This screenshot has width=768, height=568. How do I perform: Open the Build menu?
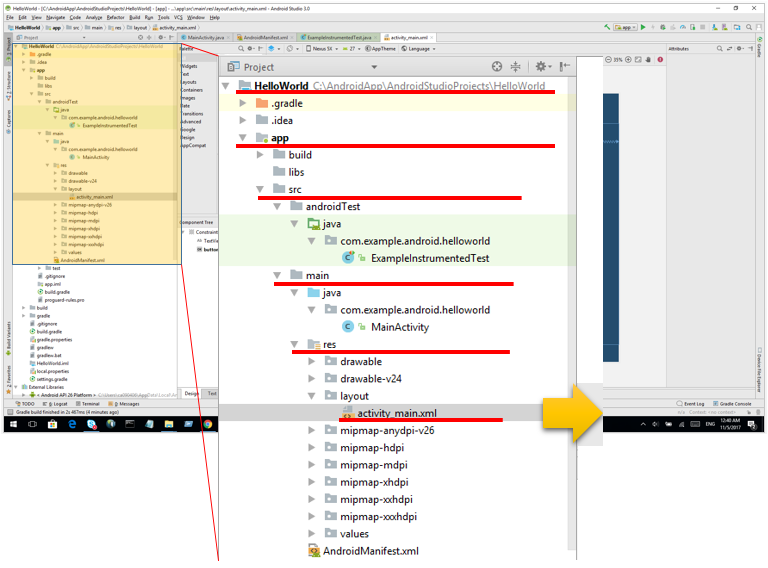(135, 17)
